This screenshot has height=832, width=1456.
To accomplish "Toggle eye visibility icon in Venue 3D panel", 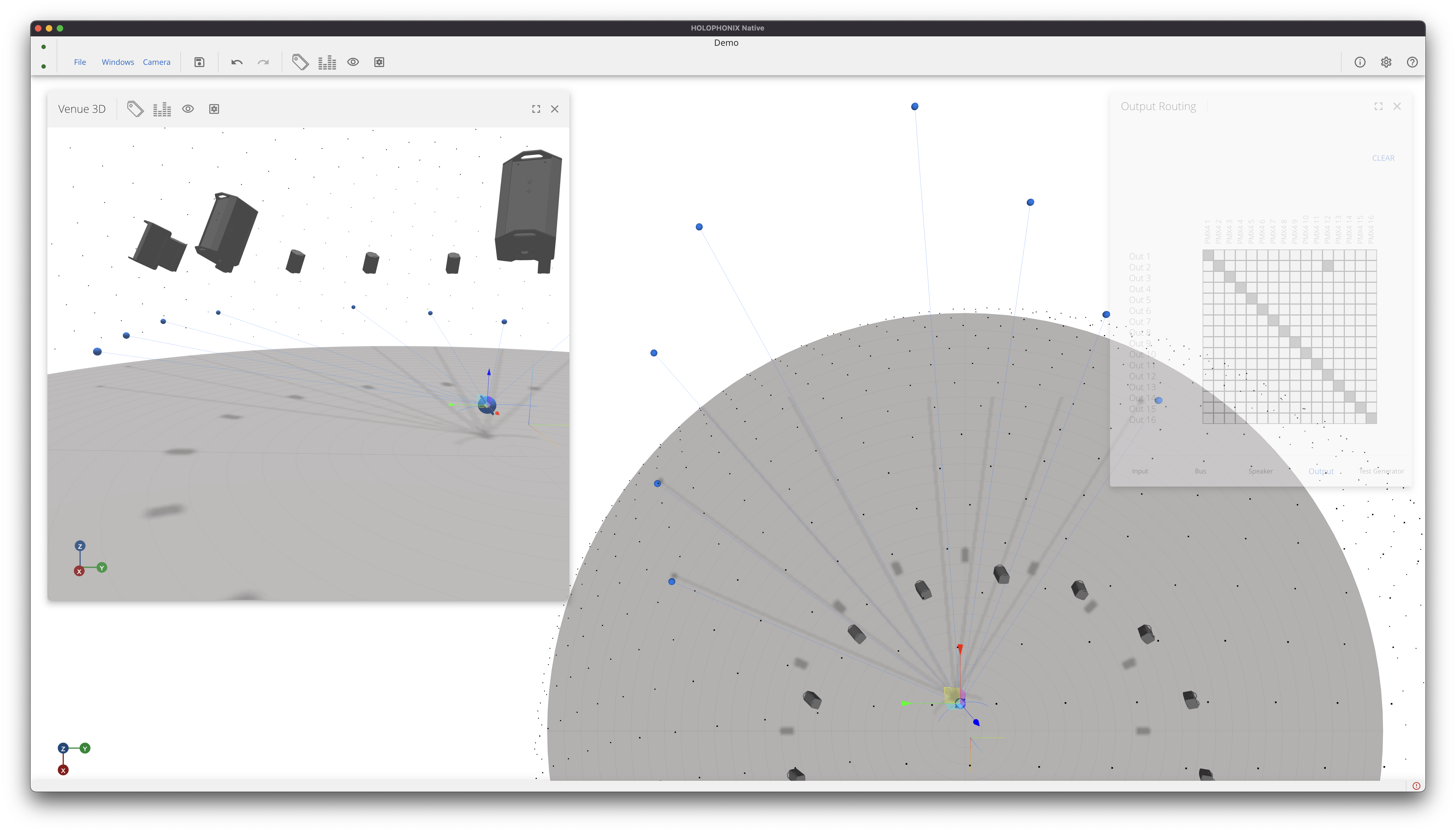I will click(x=188, y=109).
